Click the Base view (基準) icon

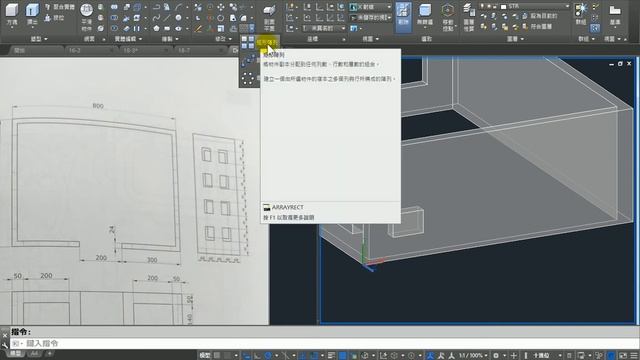point(615,10)
